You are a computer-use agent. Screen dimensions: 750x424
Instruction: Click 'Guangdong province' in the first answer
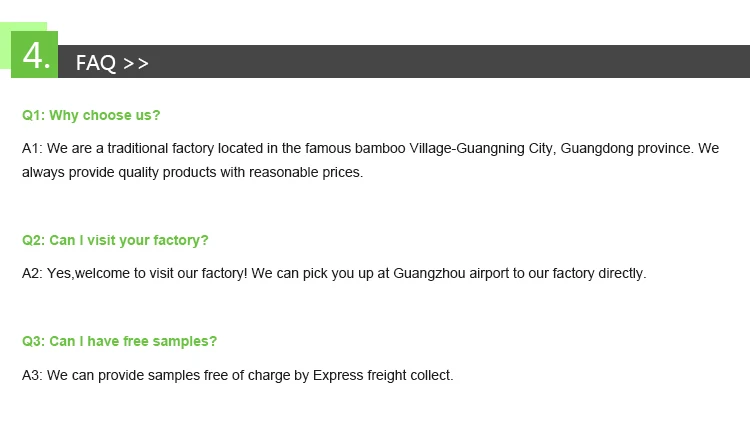(x=627, y=148)
